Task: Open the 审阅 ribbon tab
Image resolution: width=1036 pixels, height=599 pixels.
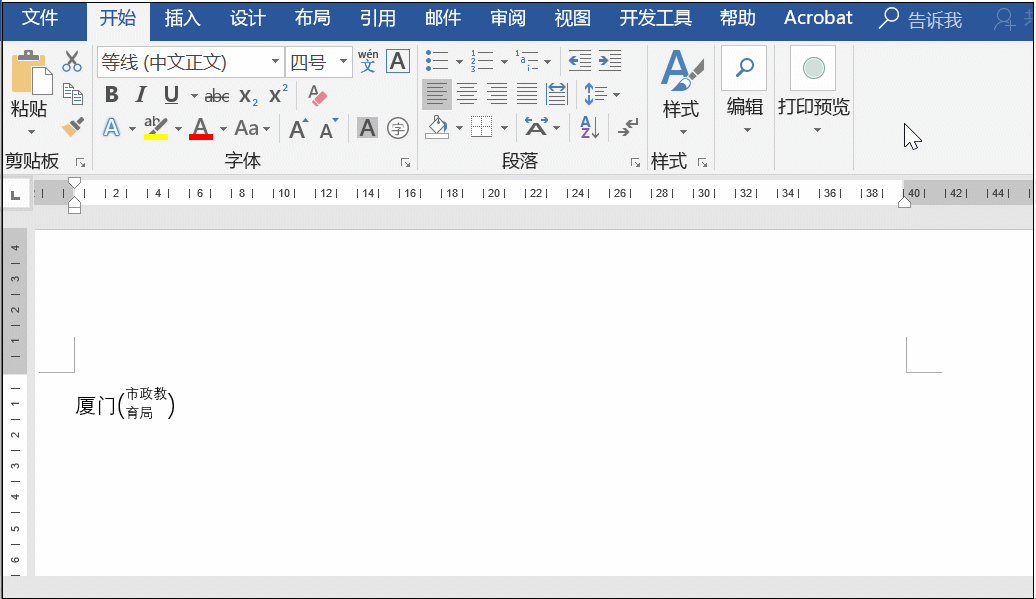Action: click(x=508, y=18)
